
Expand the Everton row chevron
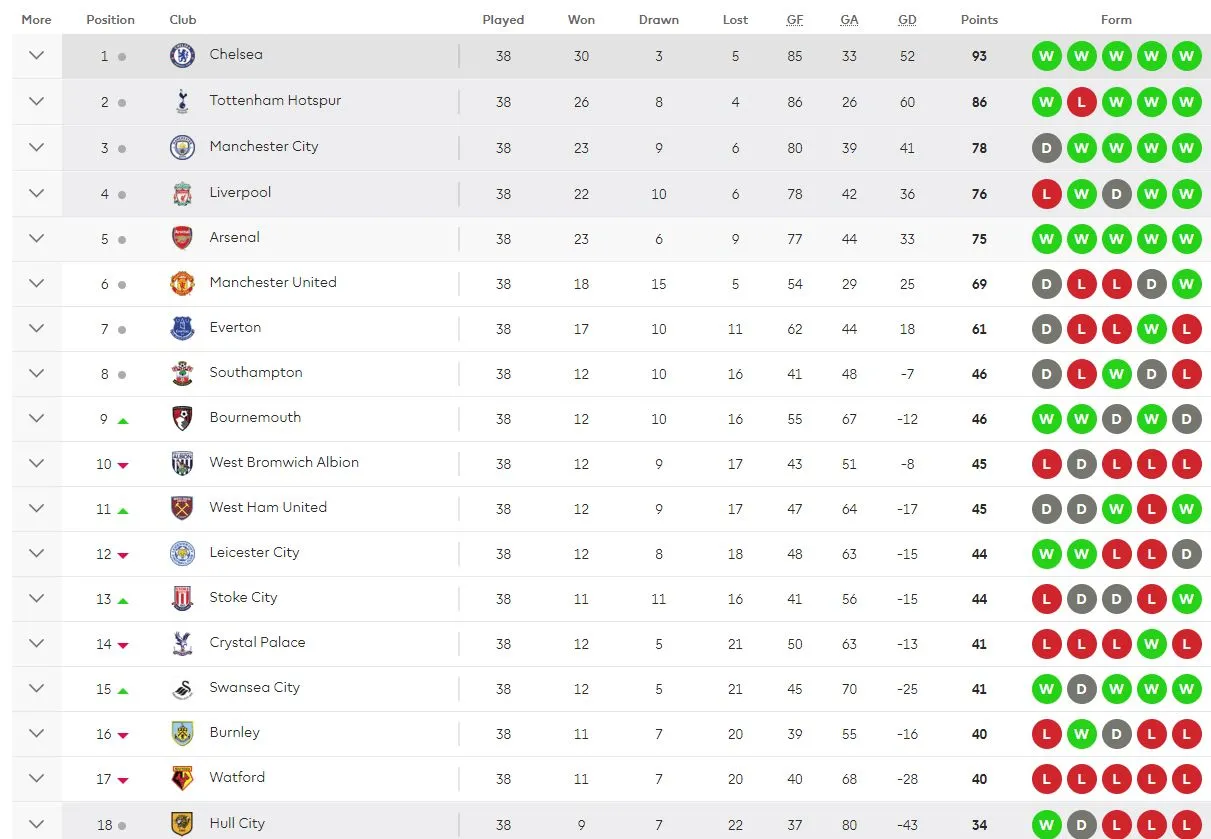click(x=36, y=328)
